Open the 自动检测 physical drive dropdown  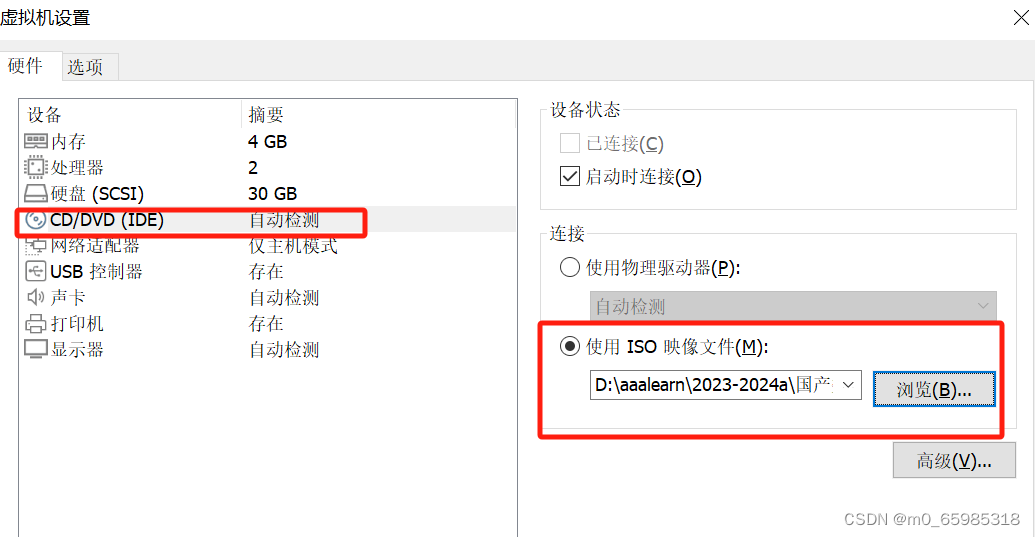[x=793, y=306]
